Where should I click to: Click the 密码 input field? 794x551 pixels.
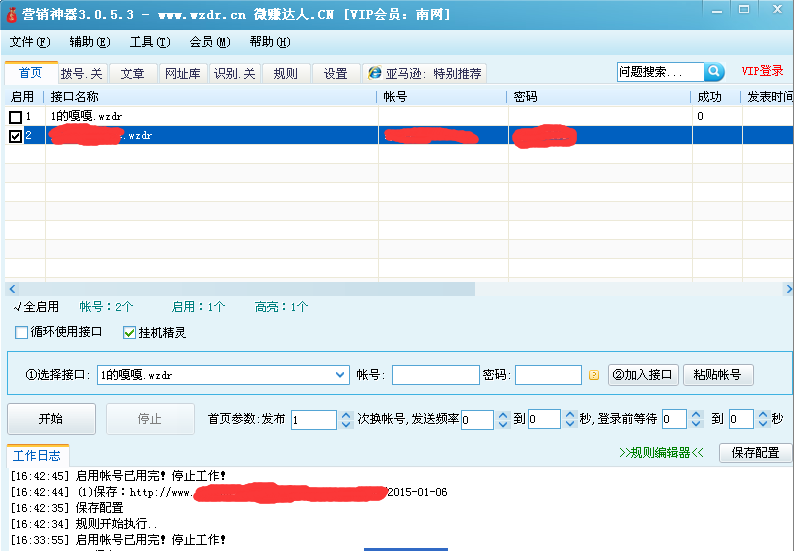click(548, 375)
